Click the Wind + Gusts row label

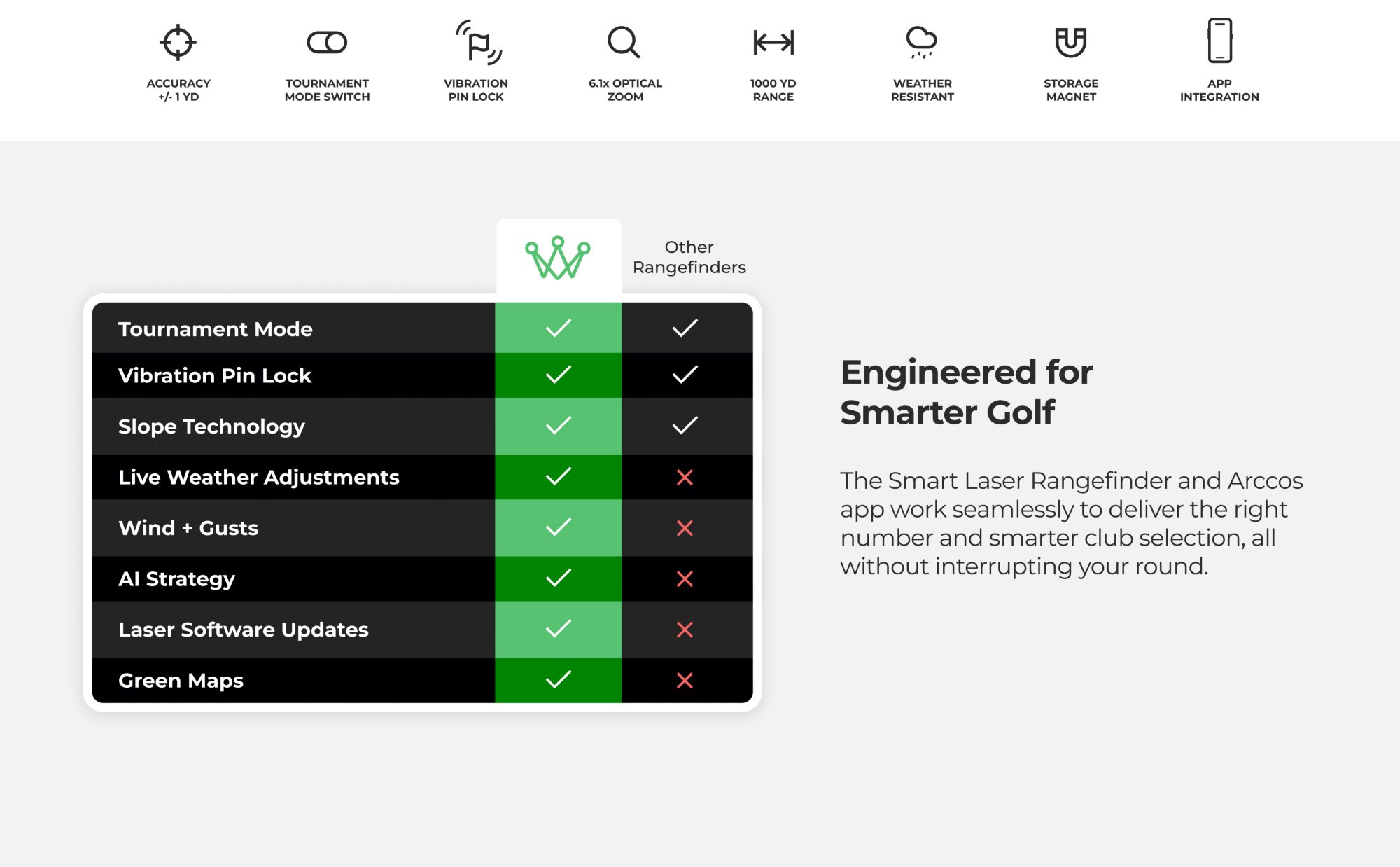coord(188,528)
